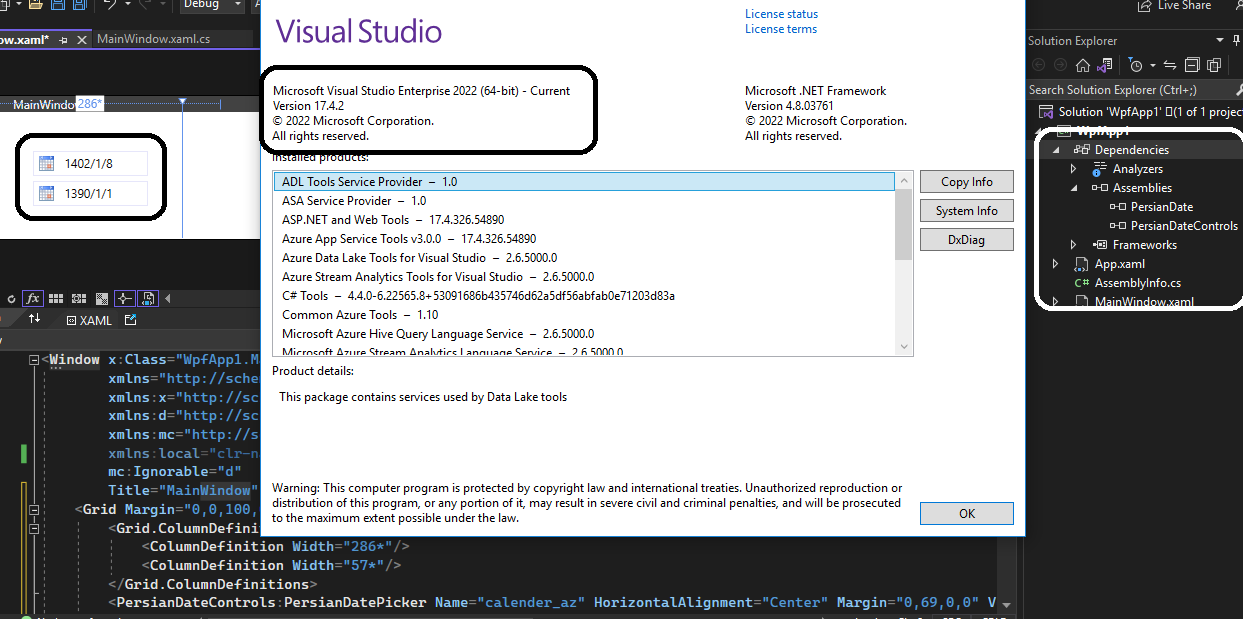Open the Debug configuration dropdown
Viewport: 1243px width, 619px height.
tap(212, 4)
